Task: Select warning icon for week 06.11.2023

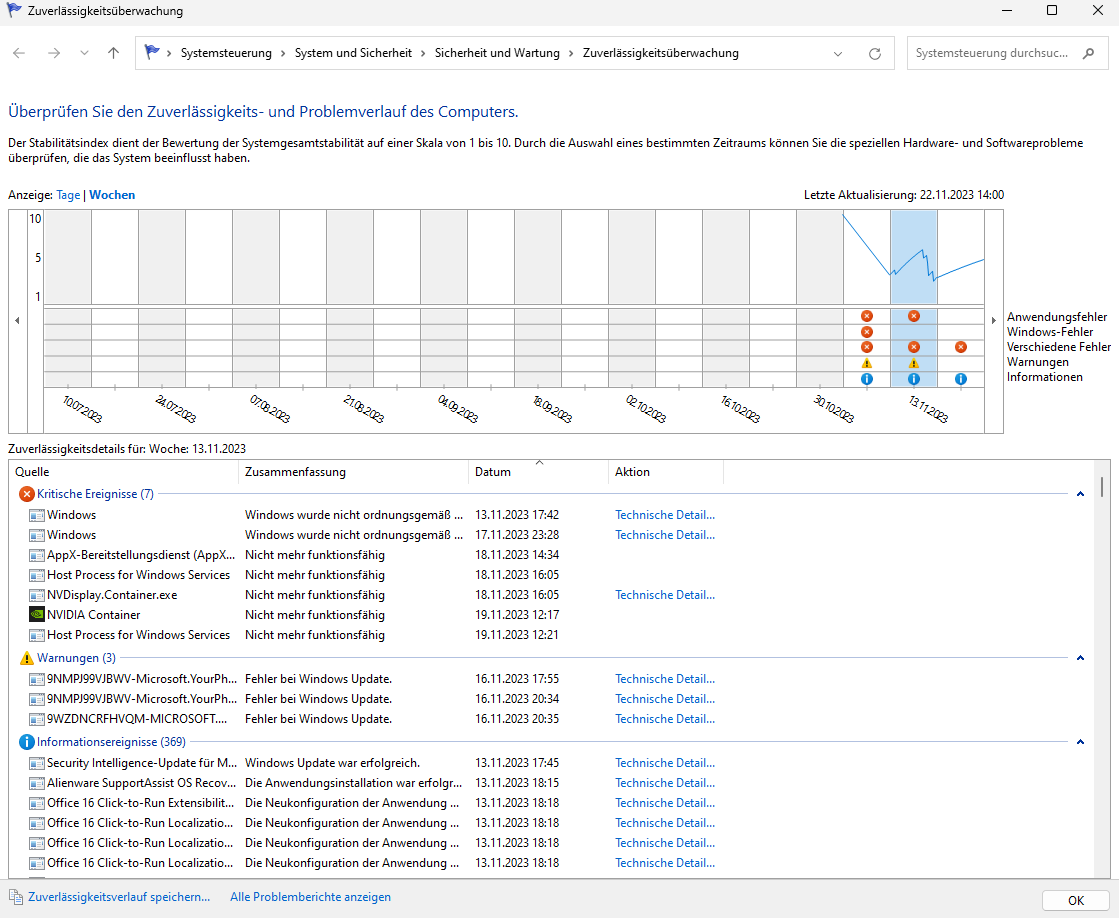Action: coord(866,363)
